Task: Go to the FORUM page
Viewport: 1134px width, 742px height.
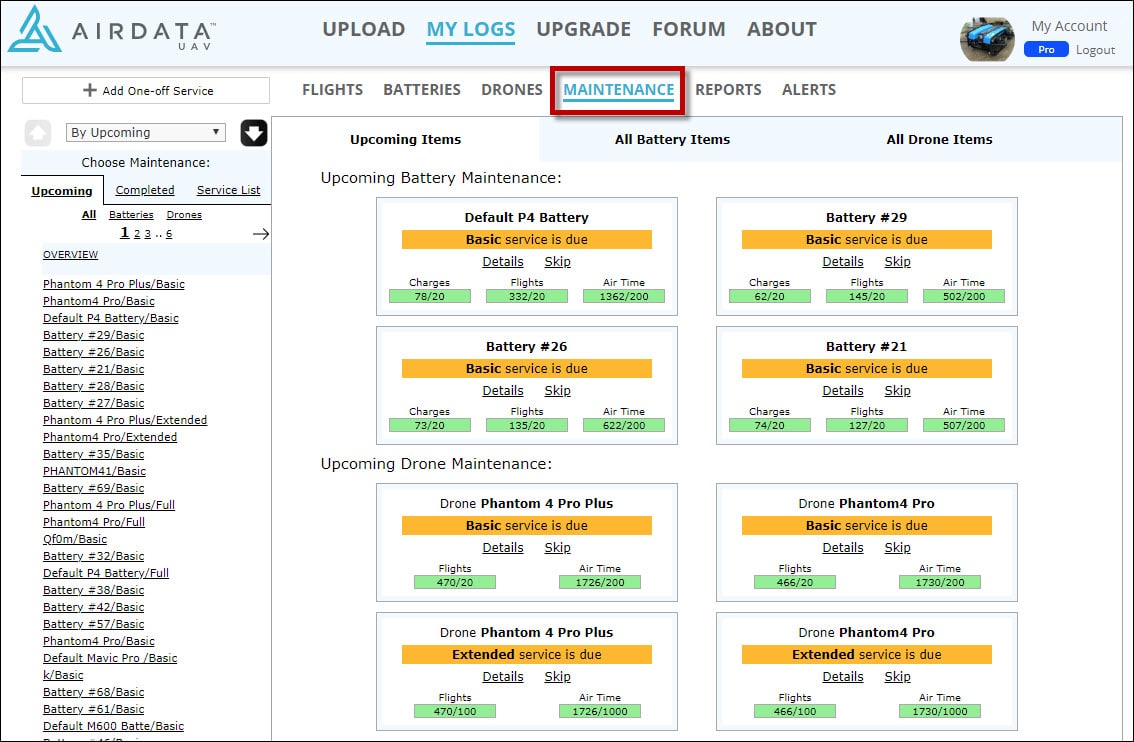Action: click(688, 30)
